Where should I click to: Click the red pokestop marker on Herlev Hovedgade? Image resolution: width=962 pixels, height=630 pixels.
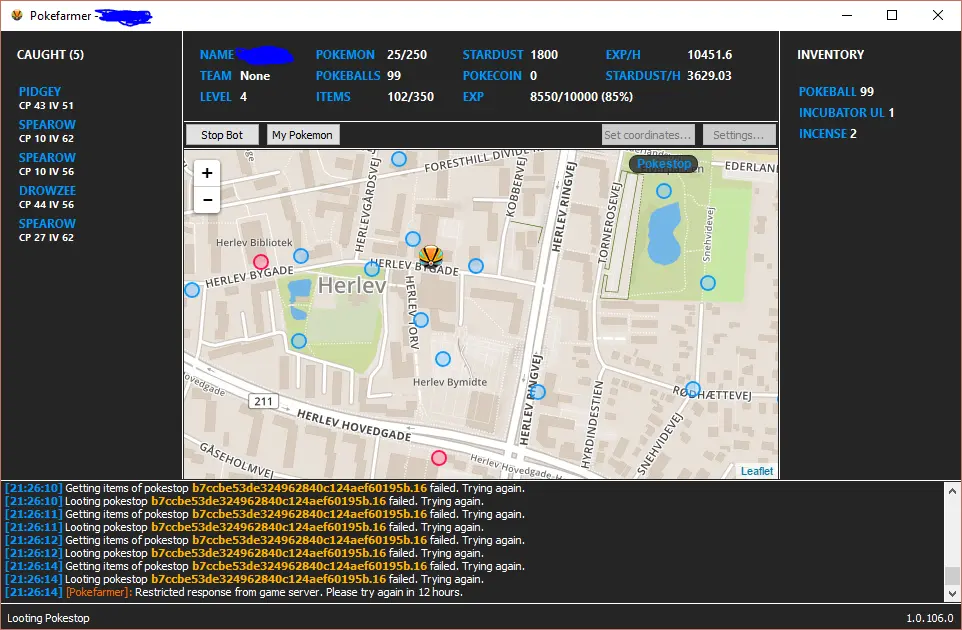[439, 458]
